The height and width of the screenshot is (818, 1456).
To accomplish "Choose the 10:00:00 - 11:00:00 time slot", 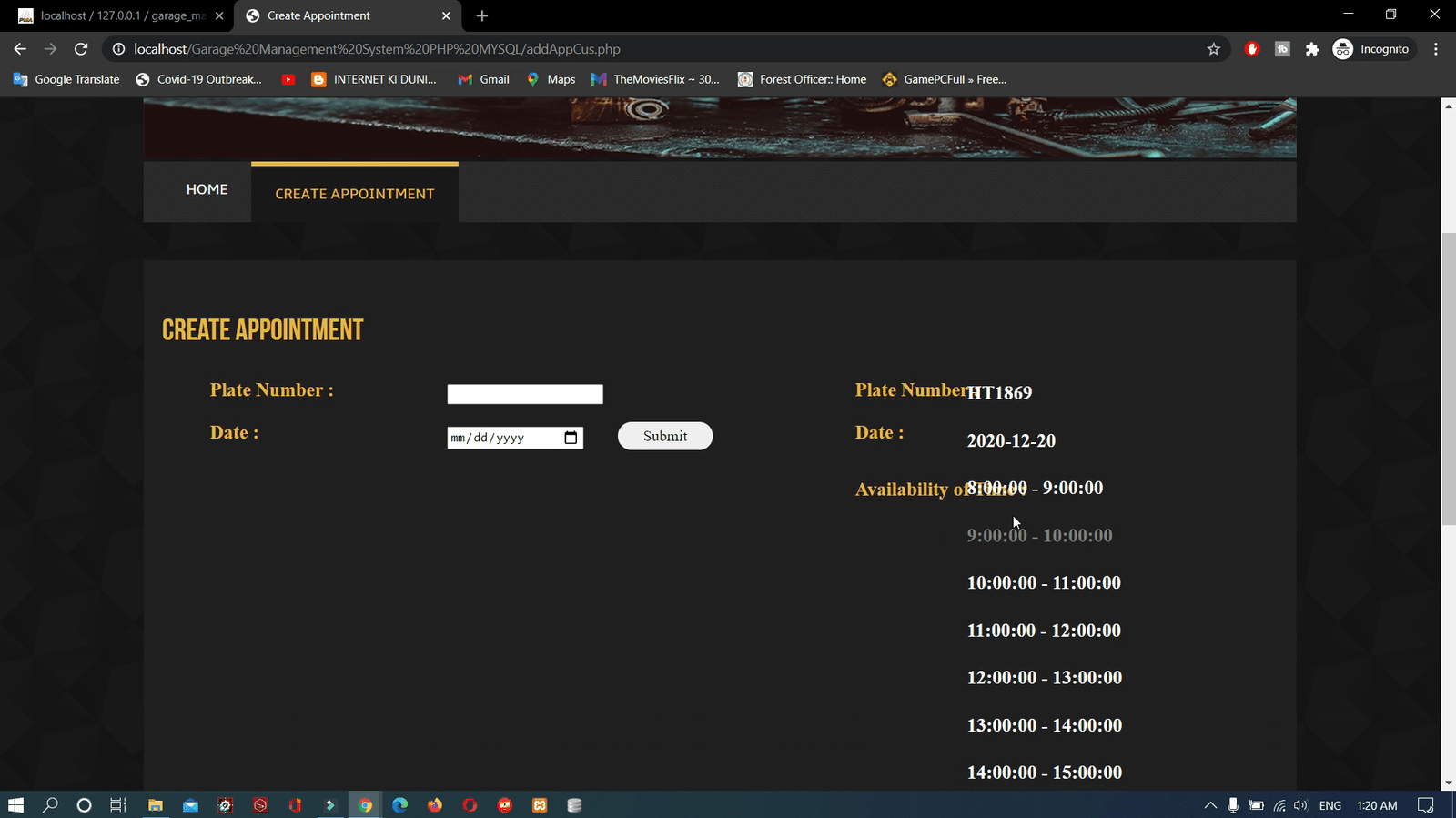I will click(x=1044, y=583).
